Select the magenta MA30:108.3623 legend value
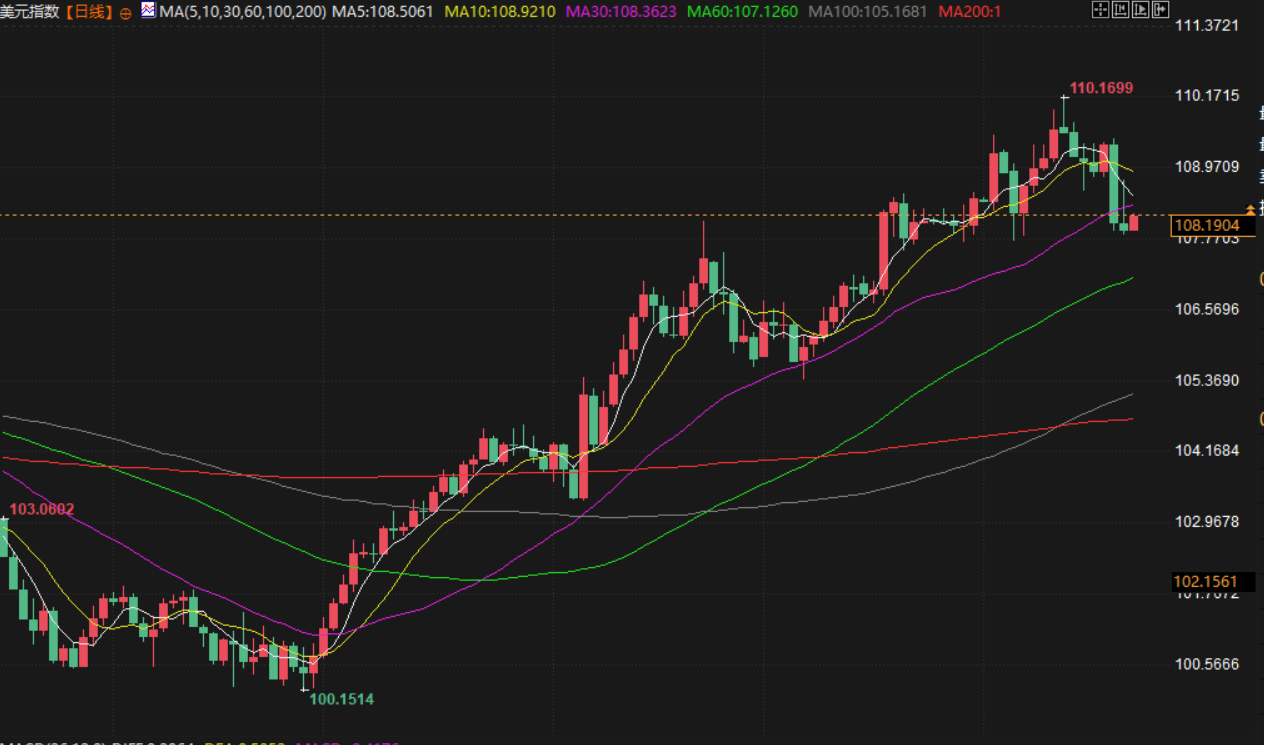Screen dimensions: 1264x745 pos(621,12)
